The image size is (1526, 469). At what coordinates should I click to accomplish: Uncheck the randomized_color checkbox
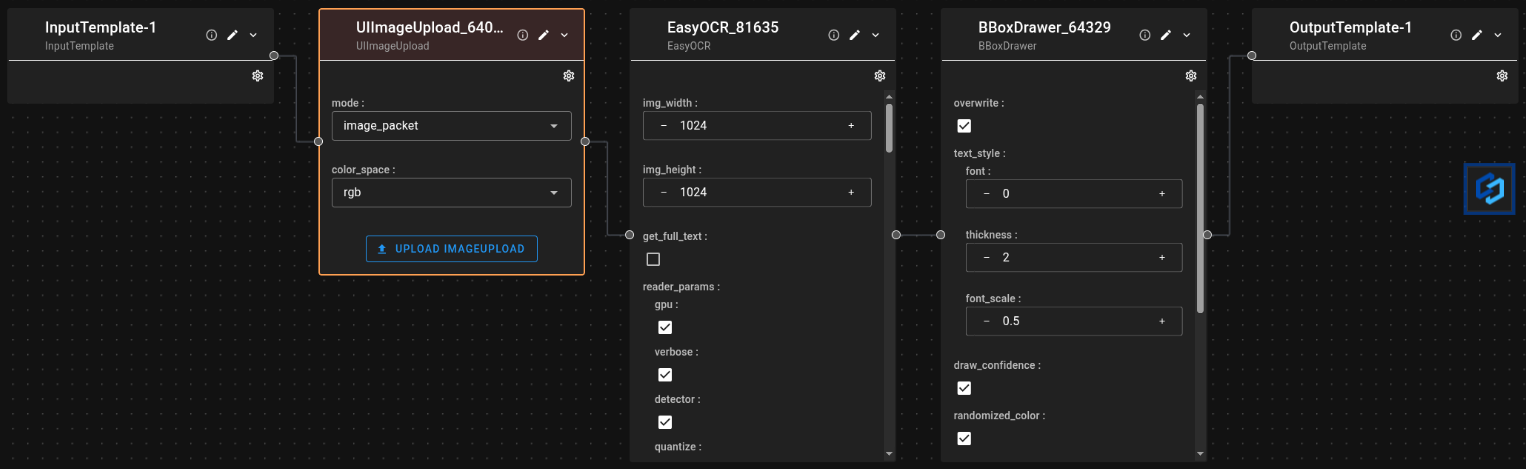pos(964,438)
